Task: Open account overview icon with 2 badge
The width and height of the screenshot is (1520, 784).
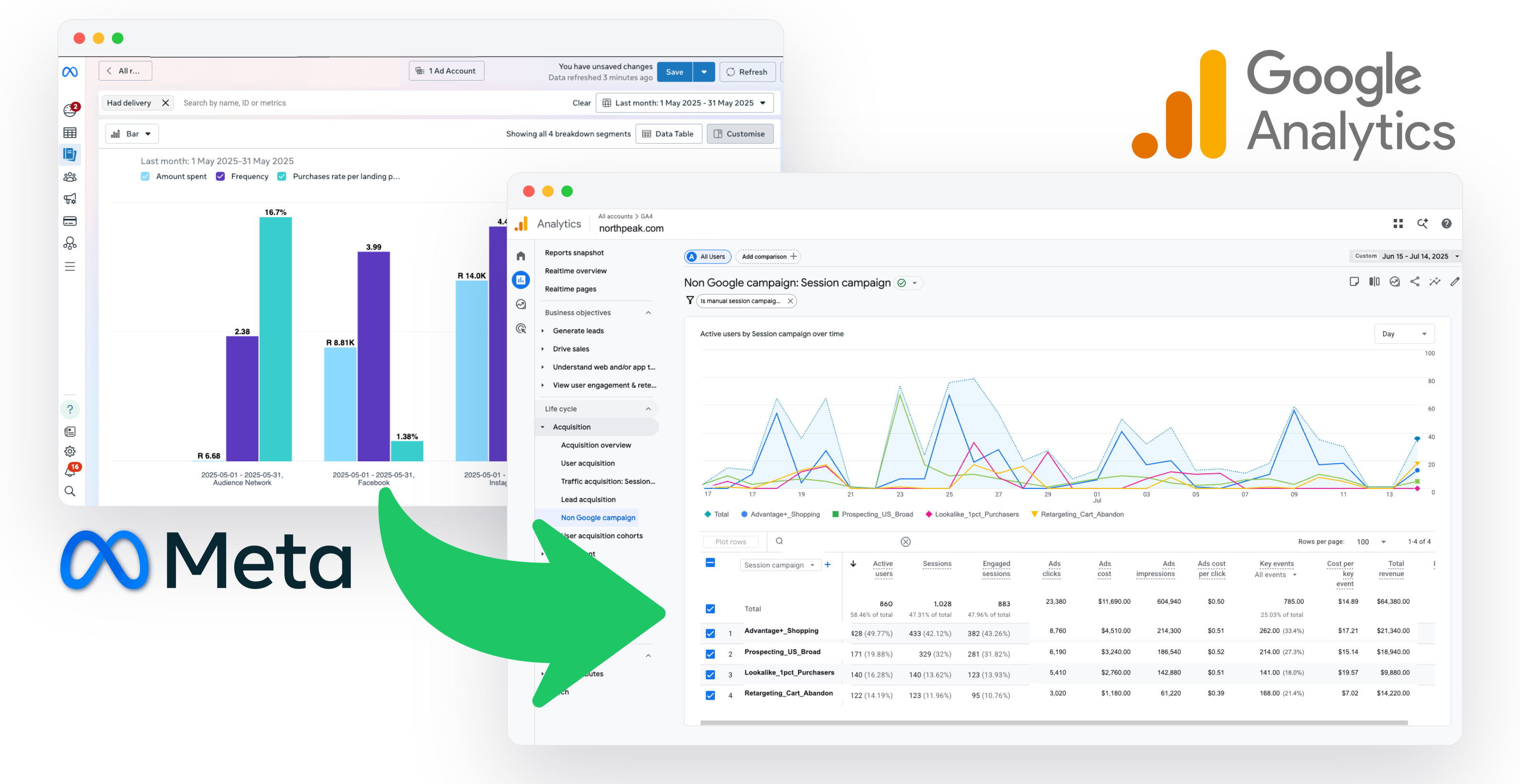Action: tap(71, 110)
